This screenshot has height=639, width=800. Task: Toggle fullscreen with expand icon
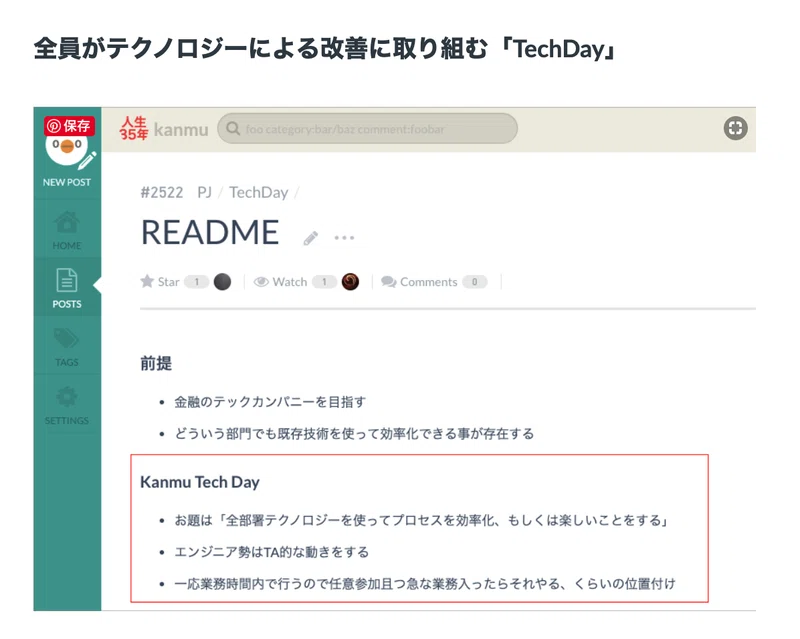[x=735, y=128]
